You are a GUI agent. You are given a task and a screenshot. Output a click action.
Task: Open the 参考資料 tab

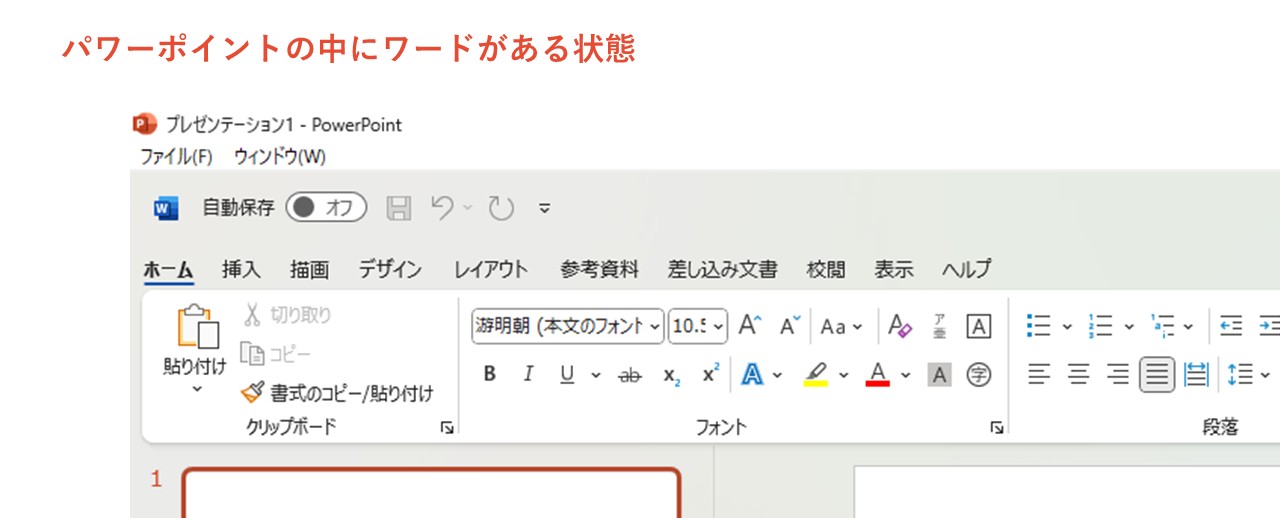[599, 269]
